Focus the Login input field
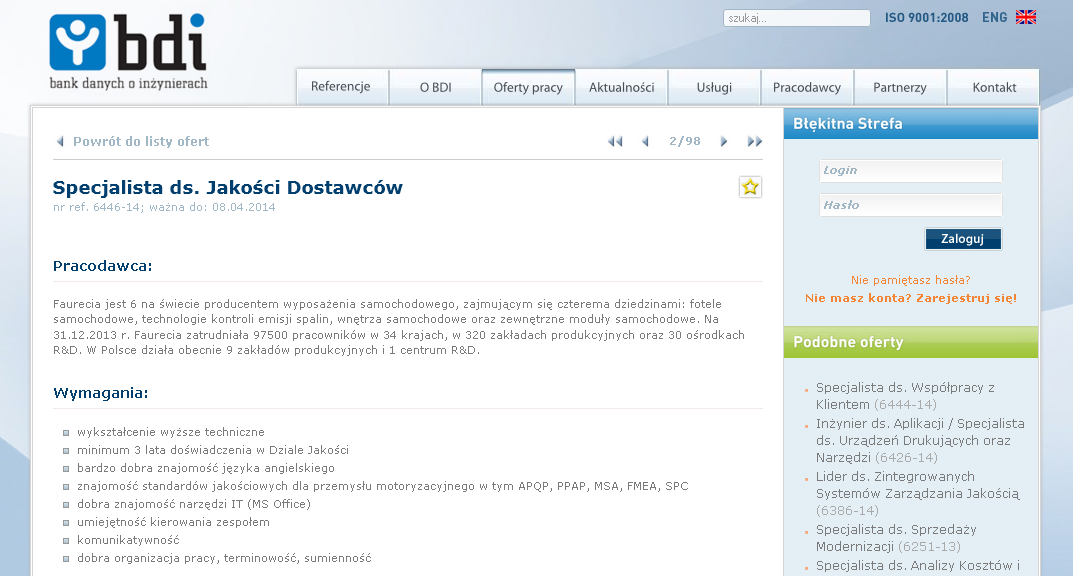This screenshot has width=1073, height=576. pyautogui.click(x=911, y=170)
